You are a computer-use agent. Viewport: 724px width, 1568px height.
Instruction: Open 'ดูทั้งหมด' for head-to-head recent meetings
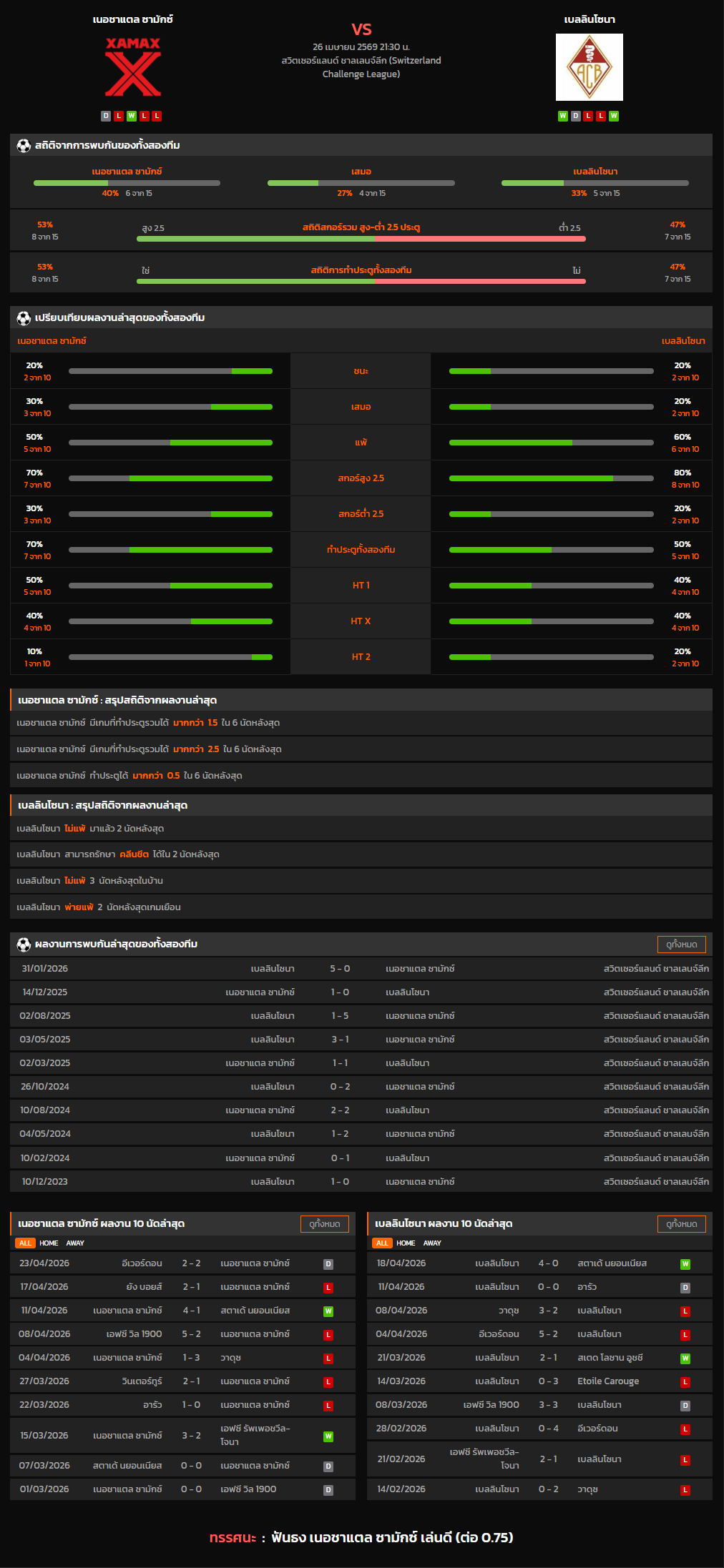(x=681, y=945)
